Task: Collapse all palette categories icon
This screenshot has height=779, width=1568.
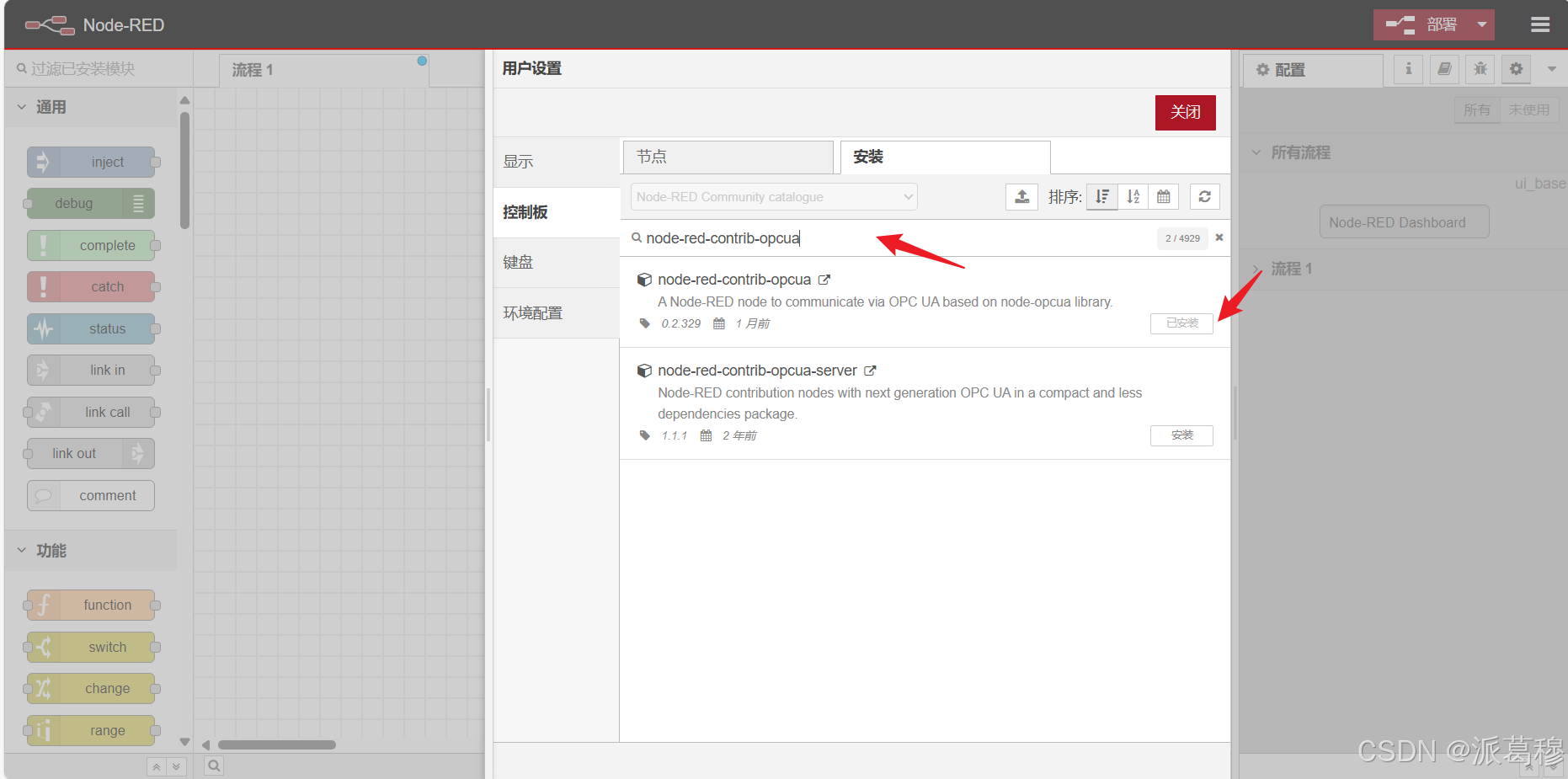Action: (157, 767)
